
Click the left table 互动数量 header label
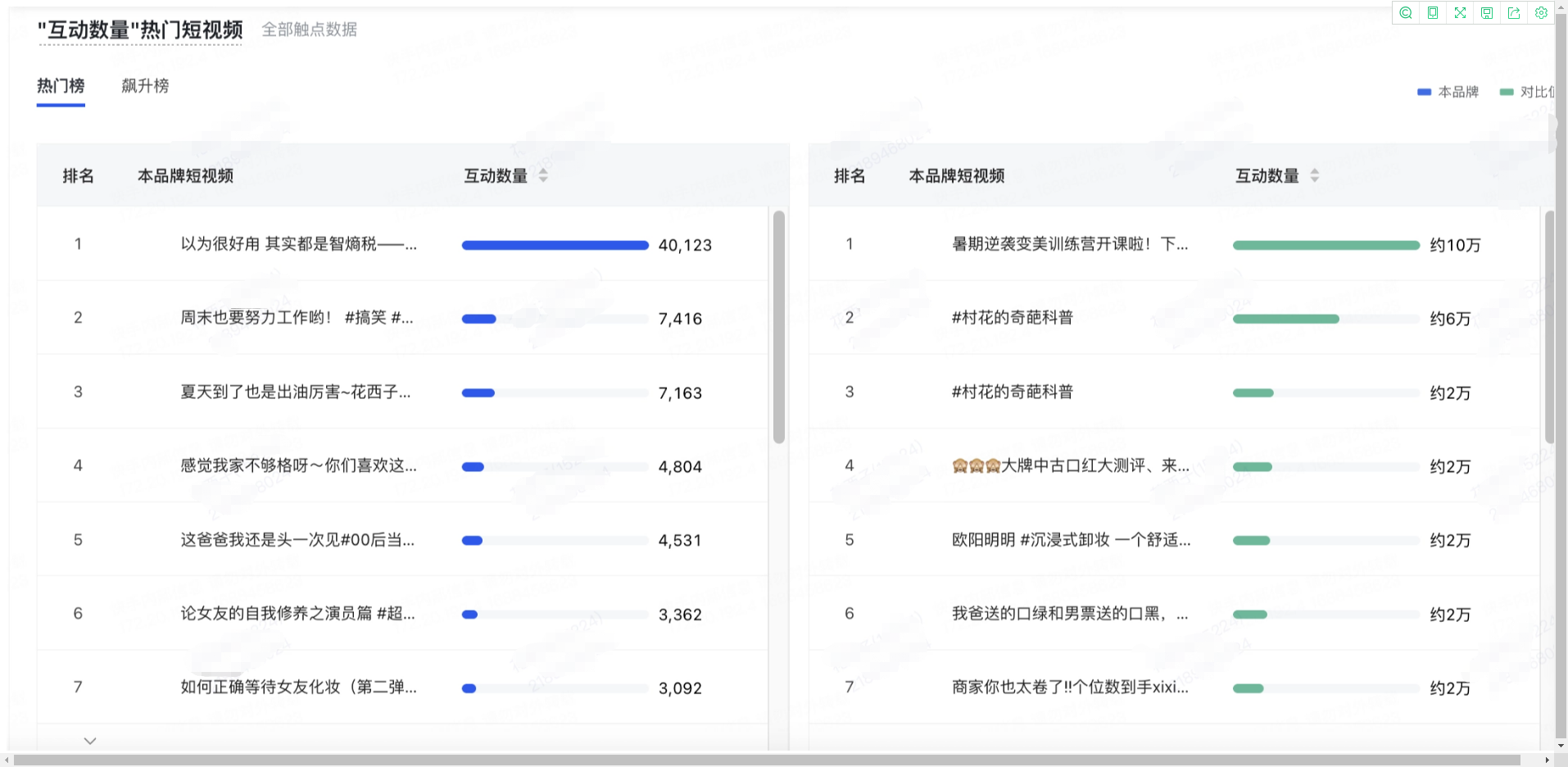tap(496, 175)
